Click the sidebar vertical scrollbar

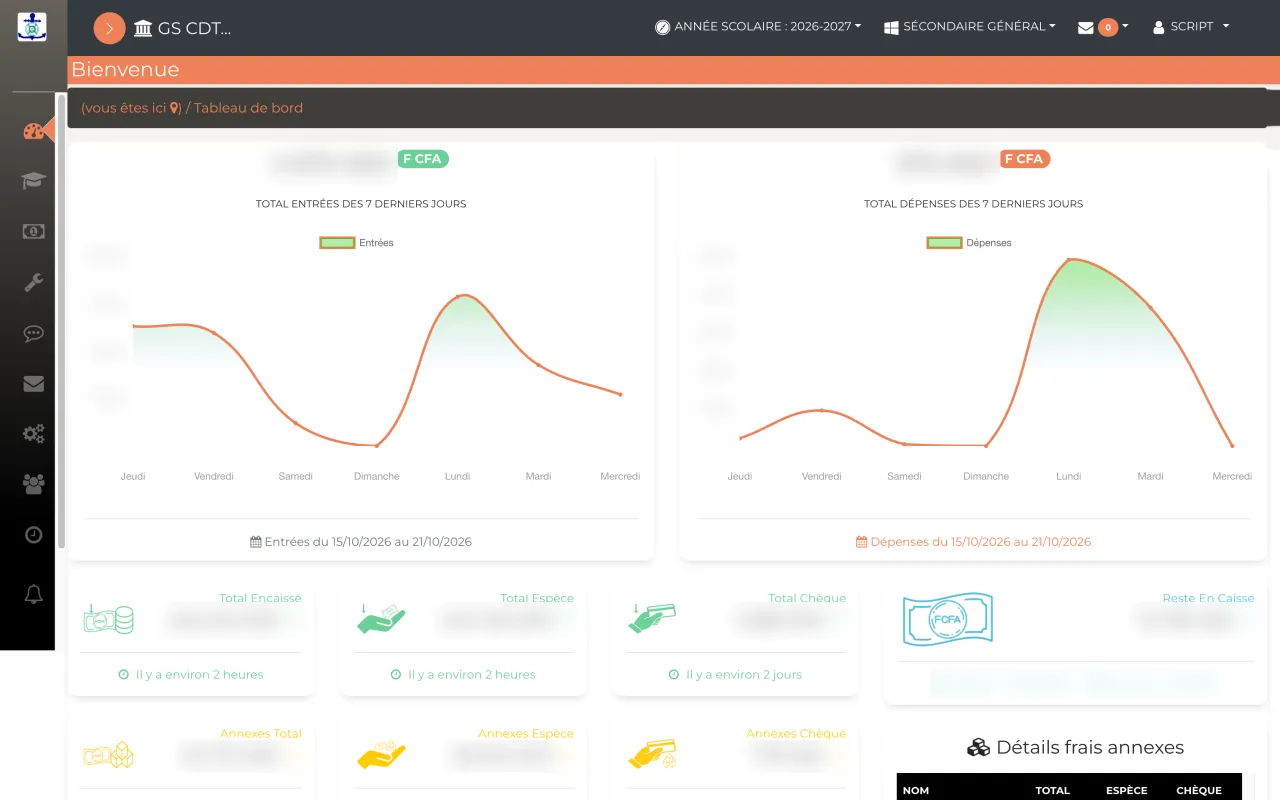[61, 320]
